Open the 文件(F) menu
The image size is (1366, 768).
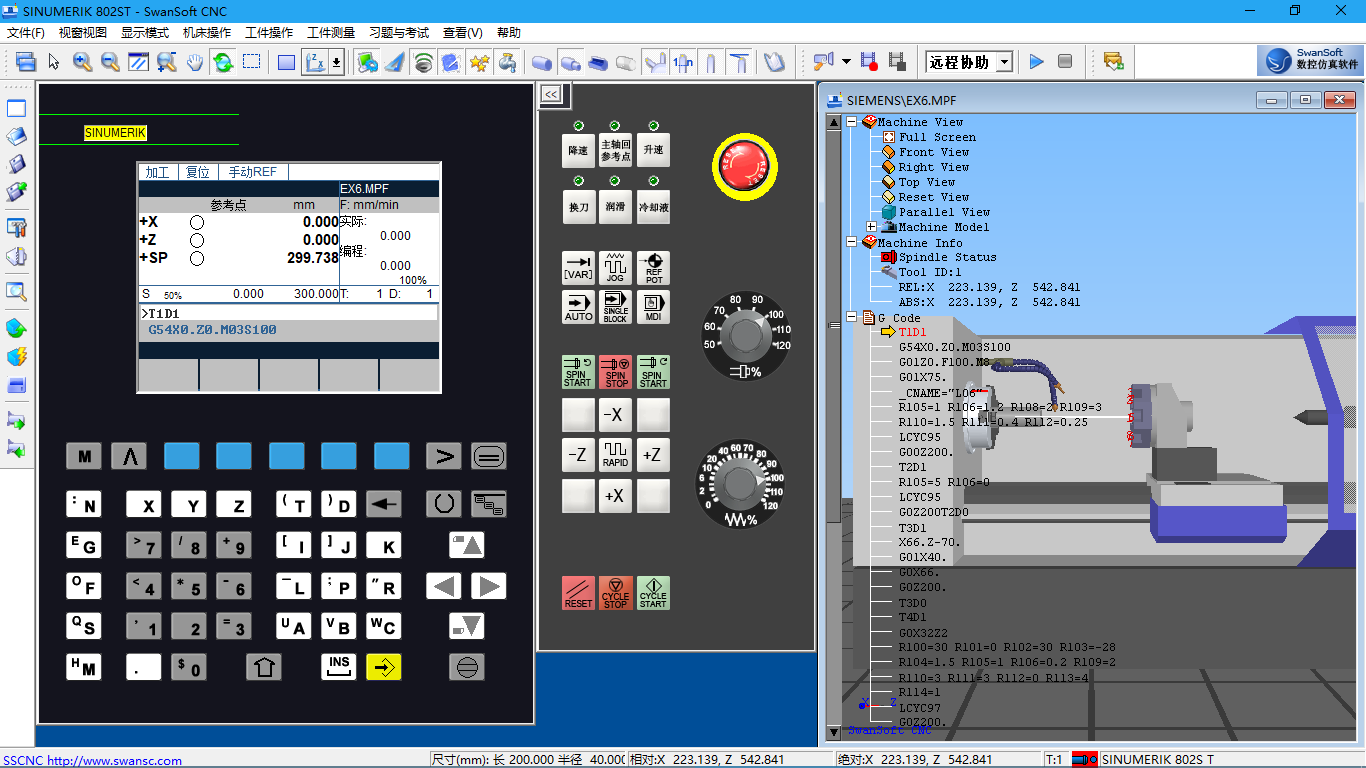coord(26,33)
